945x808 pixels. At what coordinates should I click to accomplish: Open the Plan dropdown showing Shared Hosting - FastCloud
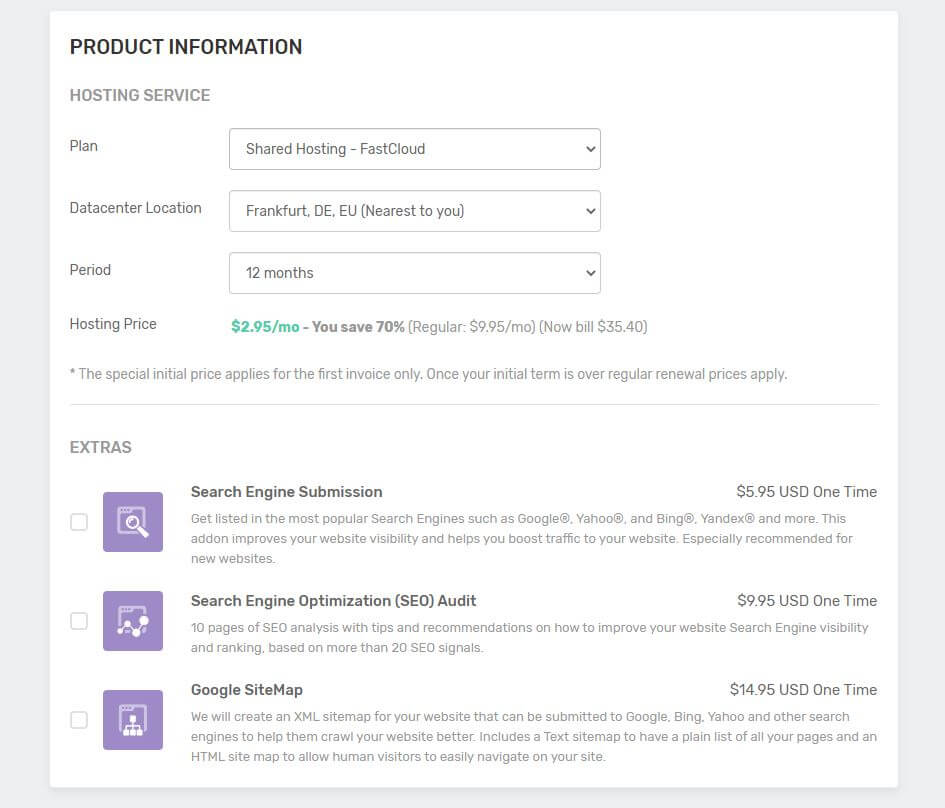(414, 149)
